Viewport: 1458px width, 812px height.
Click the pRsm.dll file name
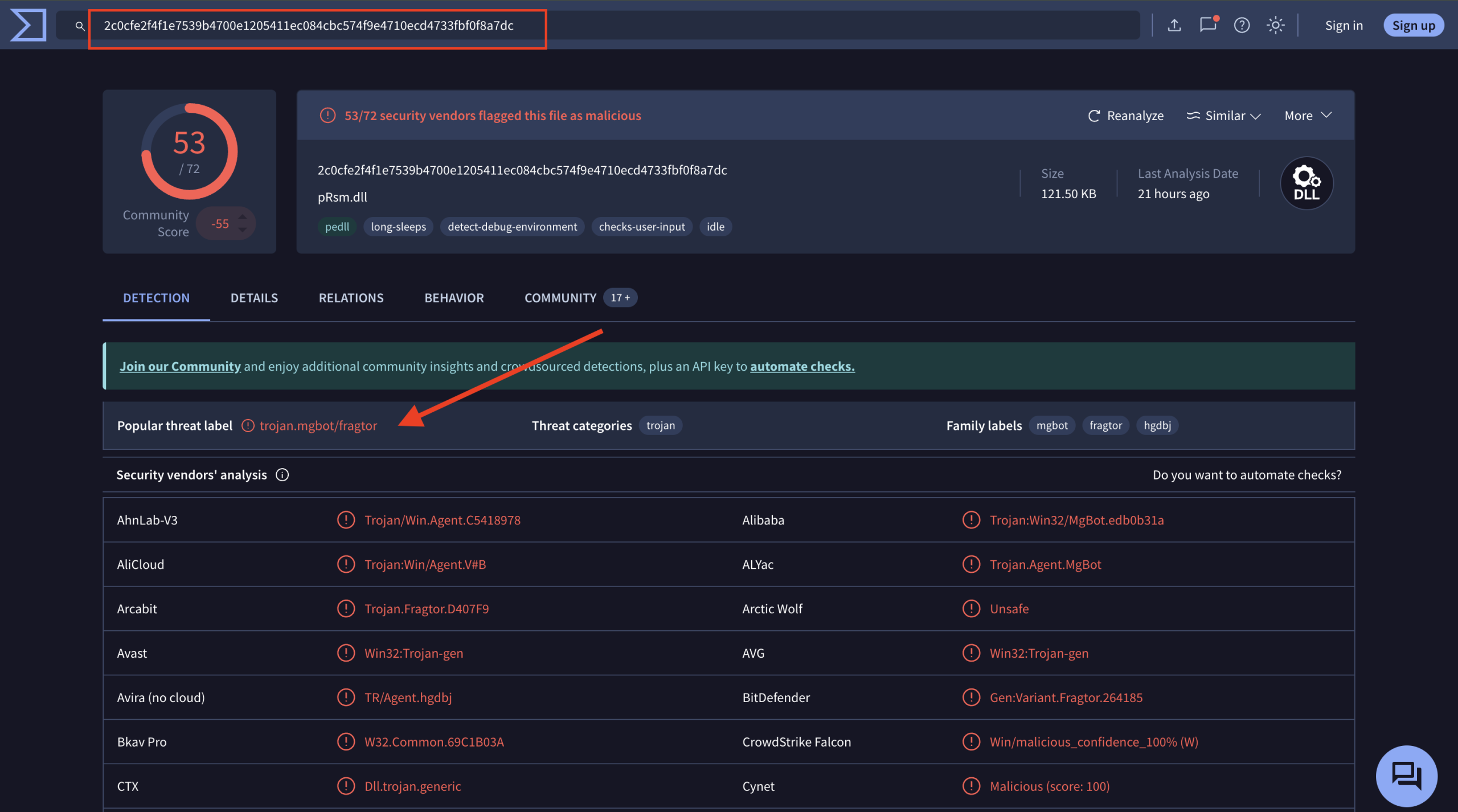[342, 197]
